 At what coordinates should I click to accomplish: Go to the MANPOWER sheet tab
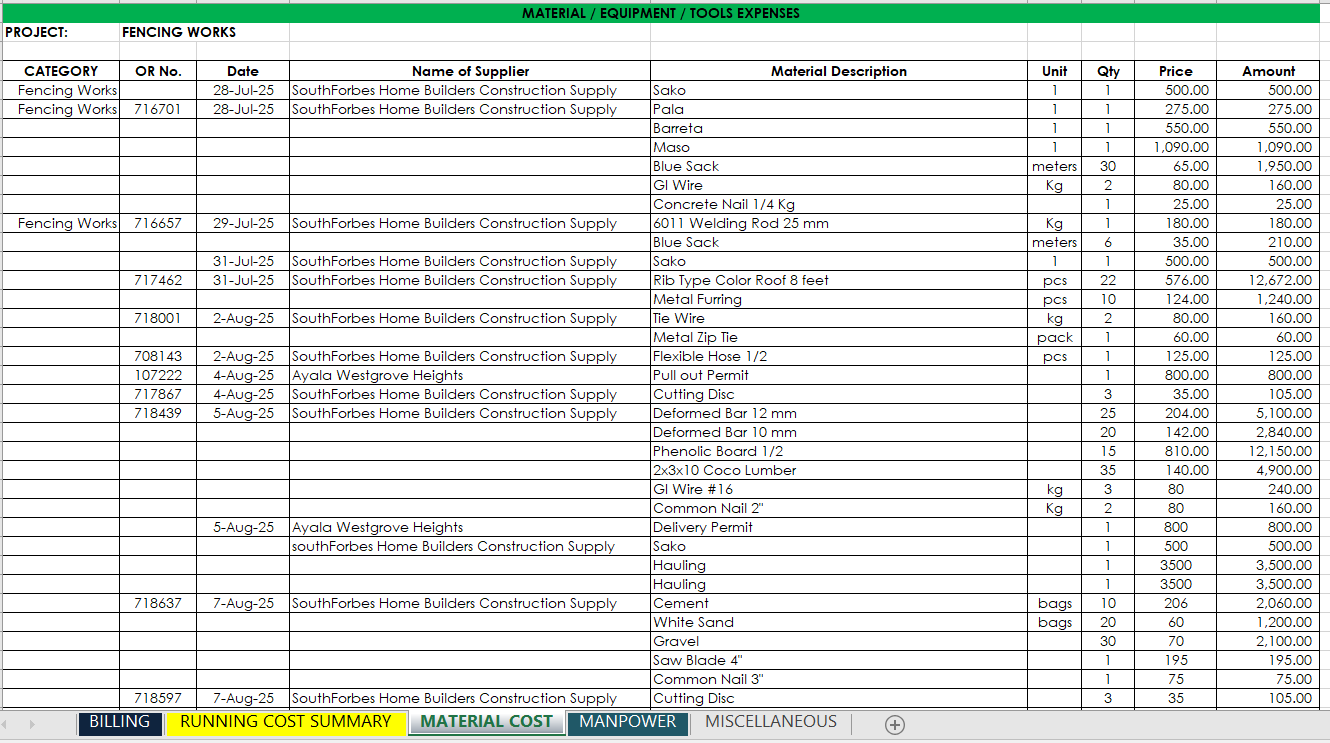627,722
